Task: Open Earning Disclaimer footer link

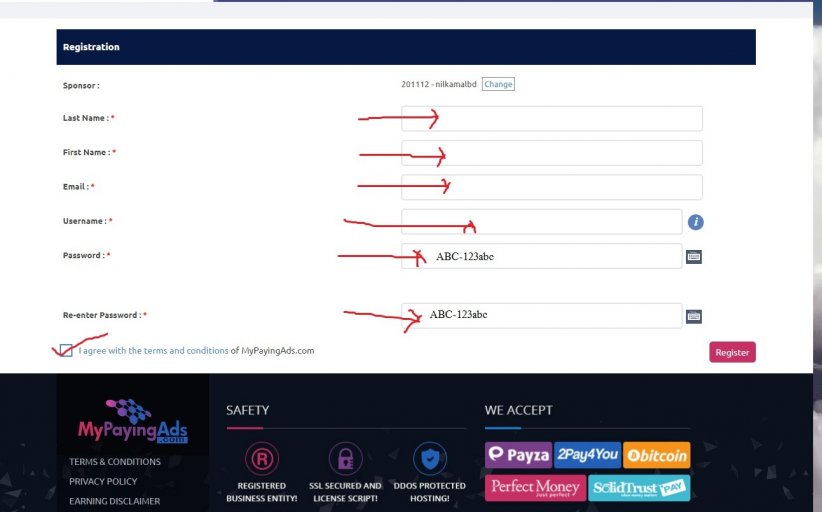Action: coord(114,501)
